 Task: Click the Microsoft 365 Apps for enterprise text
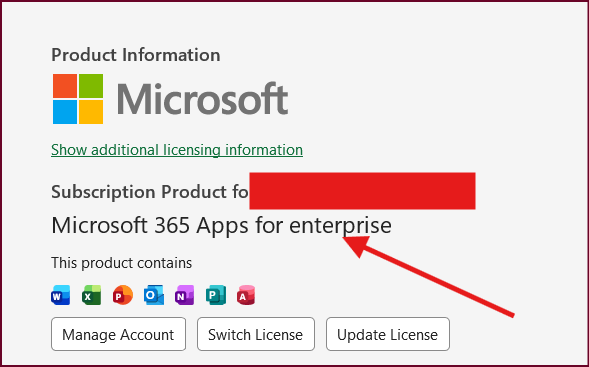[x=221, y=226]
